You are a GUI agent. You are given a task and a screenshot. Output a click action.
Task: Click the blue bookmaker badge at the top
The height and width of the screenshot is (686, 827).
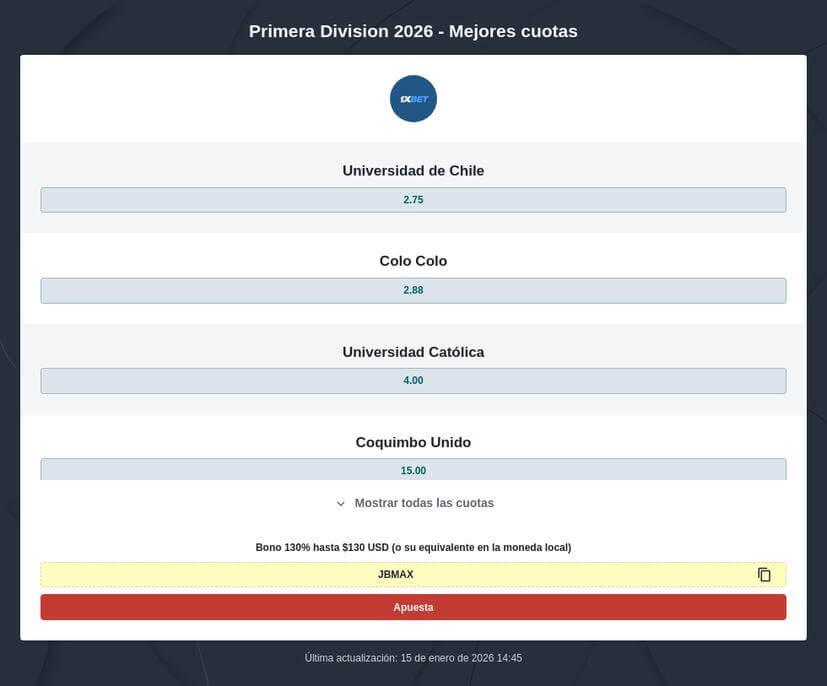(413, 98)
